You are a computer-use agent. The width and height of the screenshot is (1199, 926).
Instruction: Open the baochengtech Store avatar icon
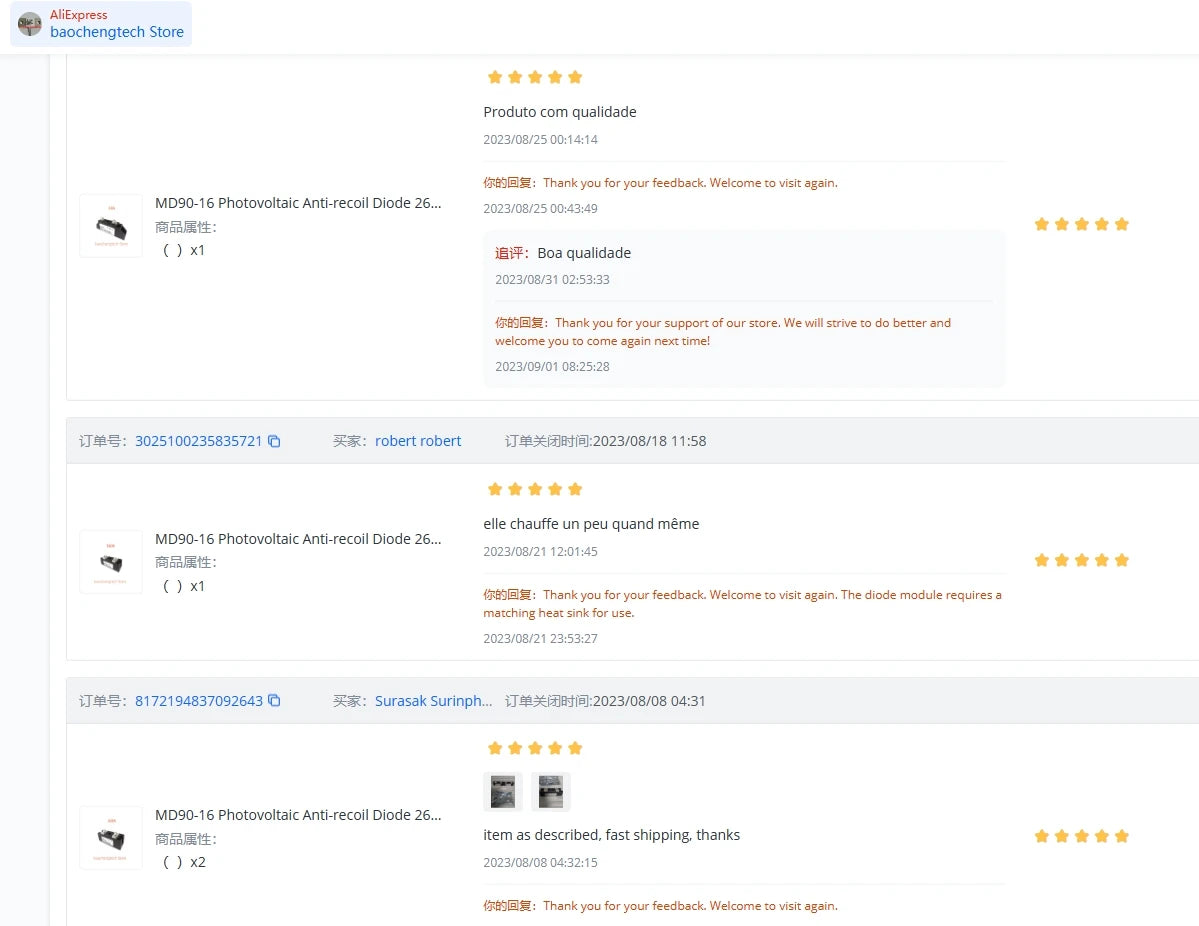30,24
